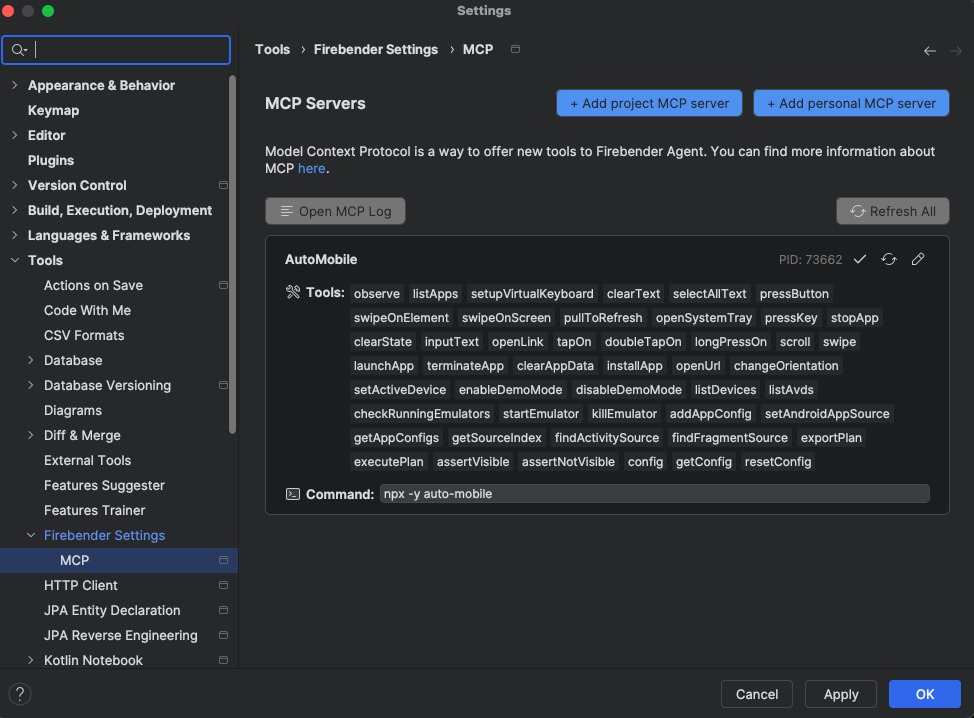The image size is (974, 718).
Task: Collapse the Tools section chevron
Action: [x=15, y=260]
